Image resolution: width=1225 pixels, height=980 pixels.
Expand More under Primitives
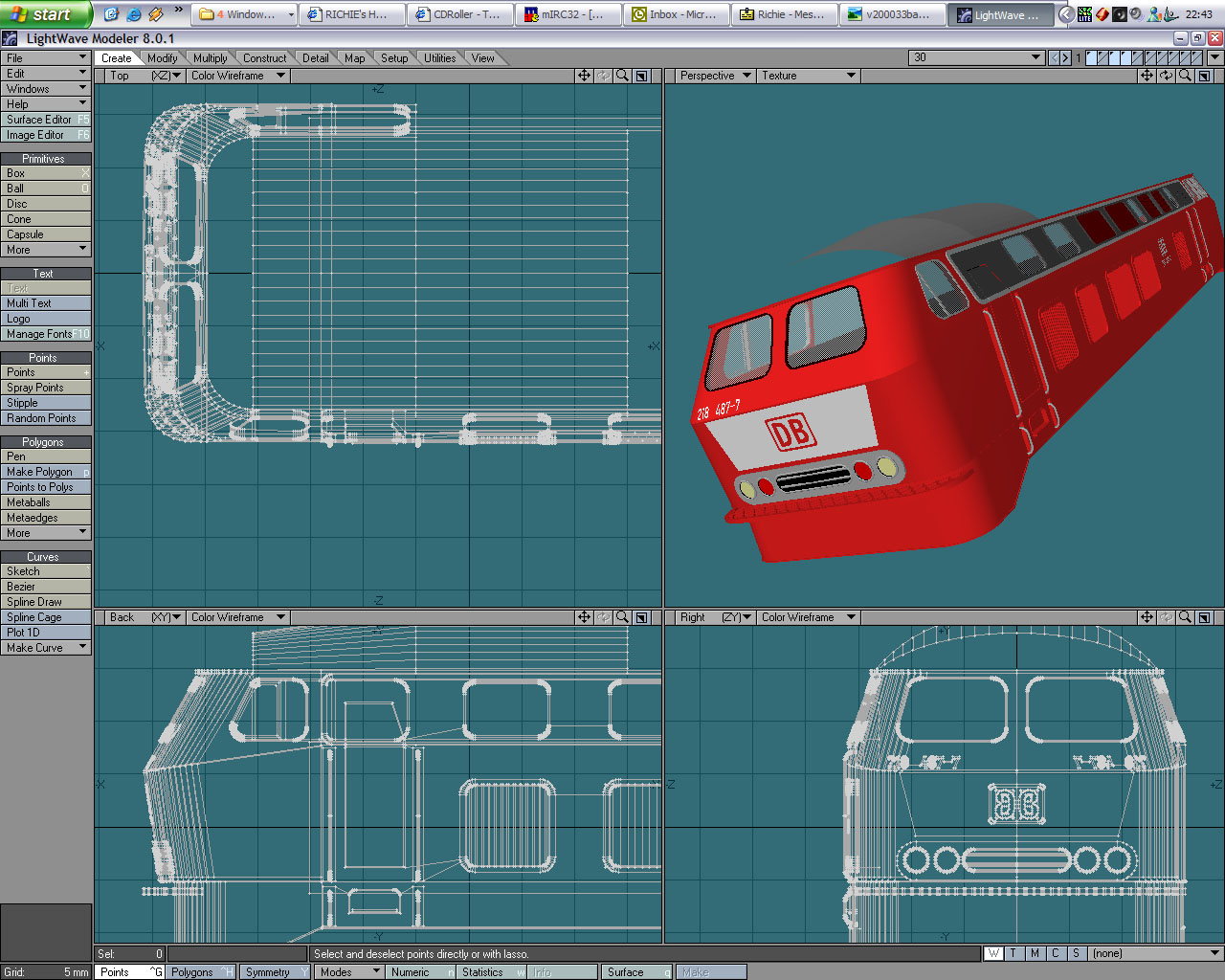tap(46, 249)
